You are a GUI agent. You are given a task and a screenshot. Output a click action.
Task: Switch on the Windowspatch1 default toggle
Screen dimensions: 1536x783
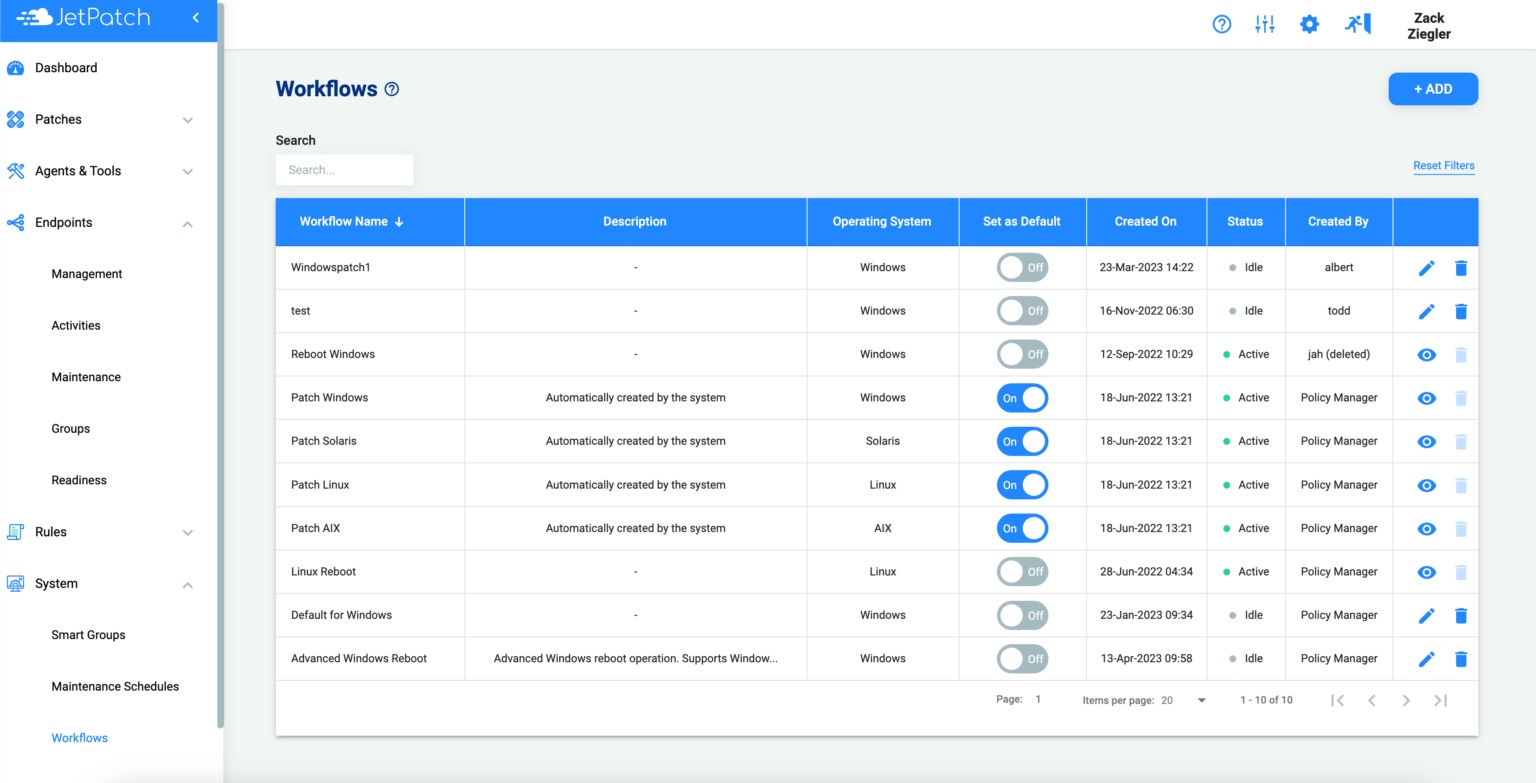pyautogui.click(x=1022, y=267)
